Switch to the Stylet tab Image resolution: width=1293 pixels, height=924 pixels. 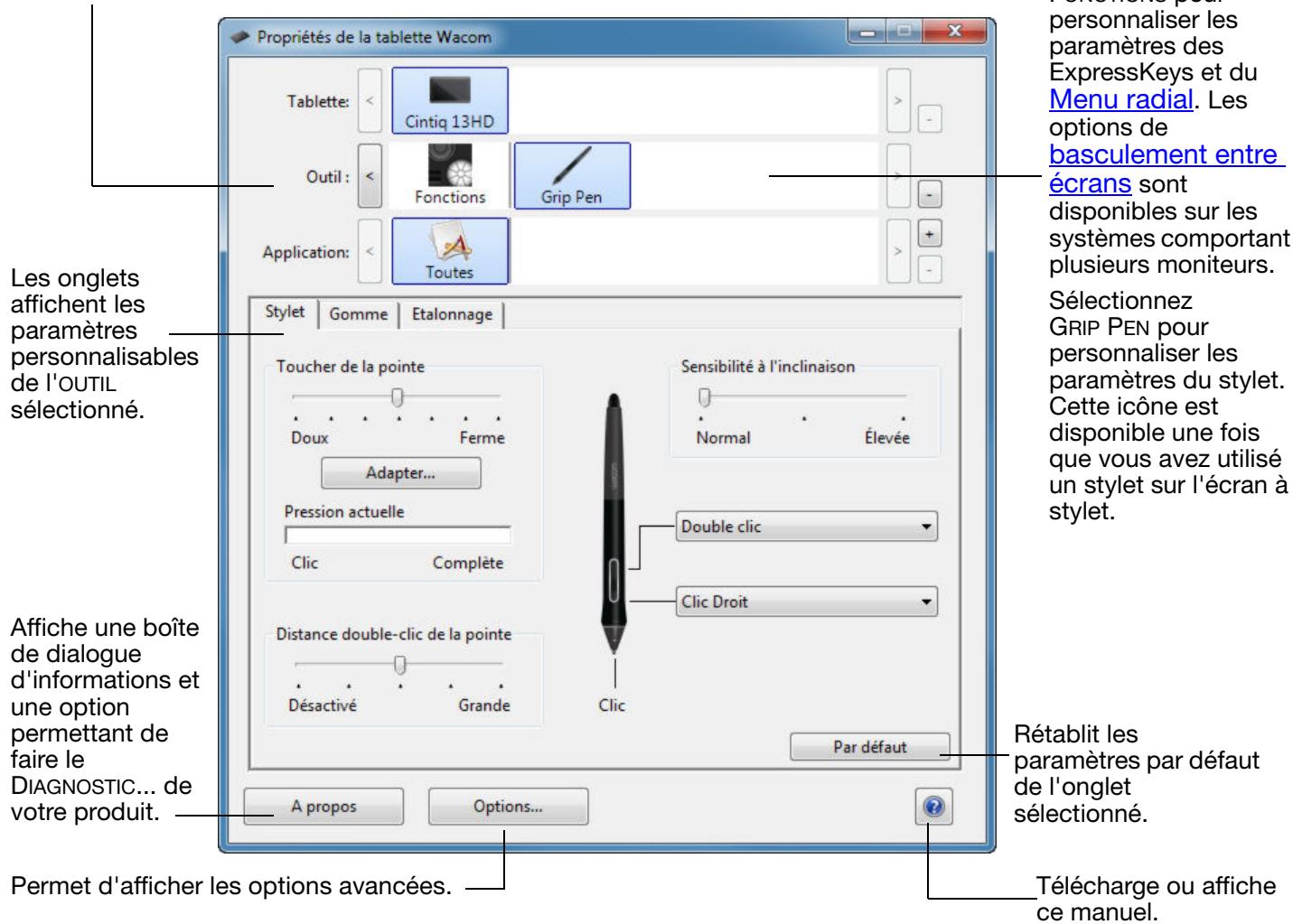point(285,313)
